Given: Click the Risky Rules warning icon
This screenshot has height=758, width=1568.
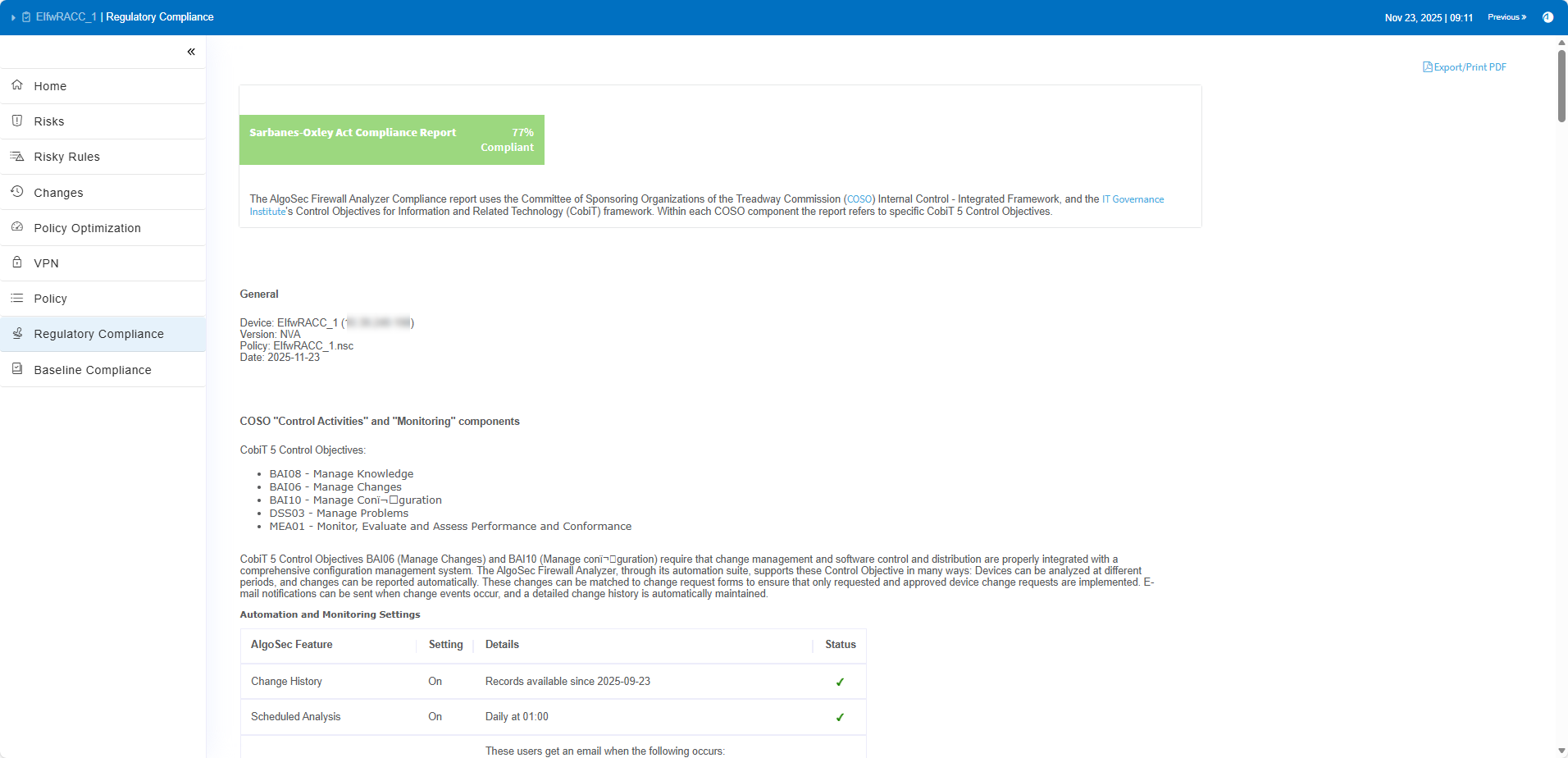Looking at the screenshot, I should coord(17,156).
